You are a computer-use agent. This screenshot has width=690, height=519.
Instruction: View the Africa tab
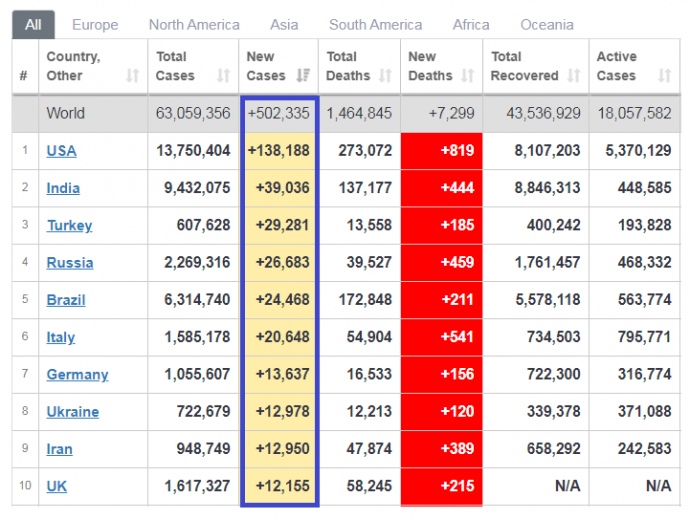point(471,24)
